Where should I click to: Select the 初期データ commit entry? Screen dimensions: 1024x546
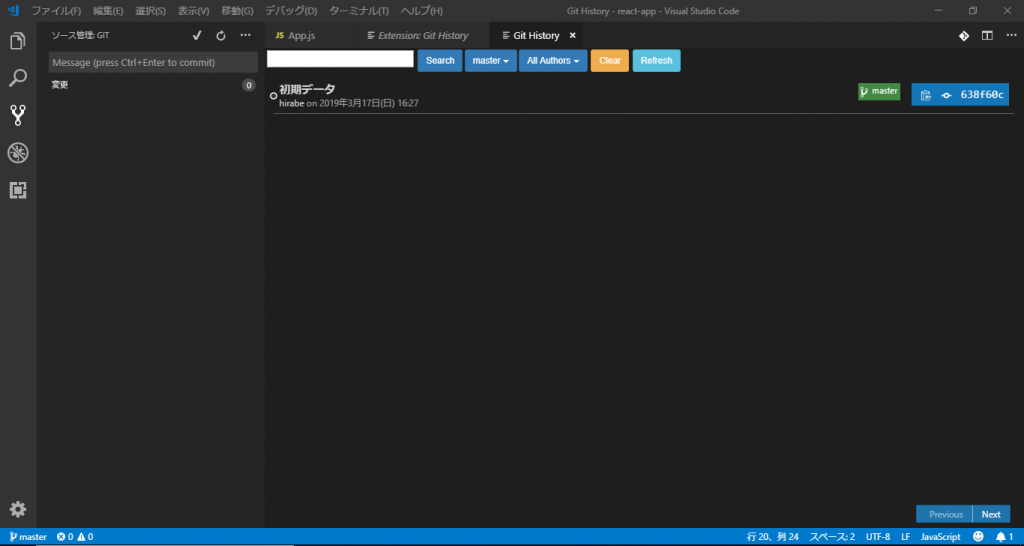pyautogui.click(x=307, y=89)
